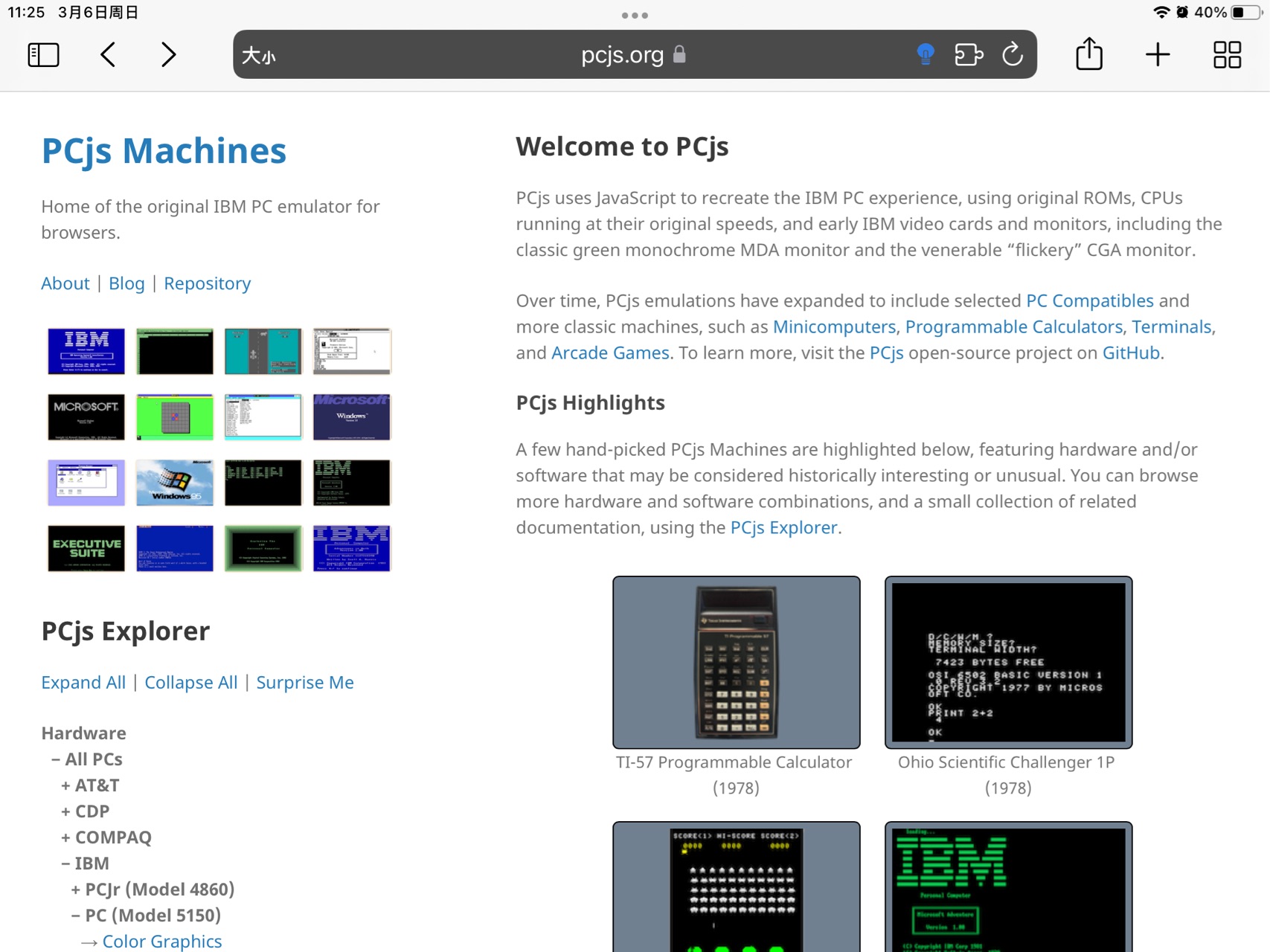Open the About link

click(x=65, y=283)
